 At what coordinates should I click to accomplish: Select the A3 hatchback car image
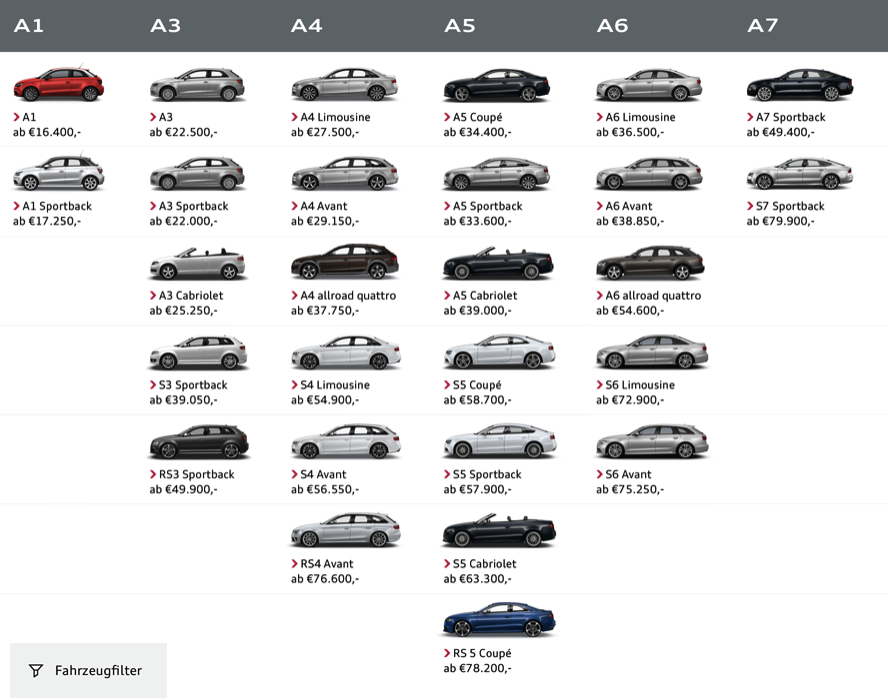[x=197, y=84]
